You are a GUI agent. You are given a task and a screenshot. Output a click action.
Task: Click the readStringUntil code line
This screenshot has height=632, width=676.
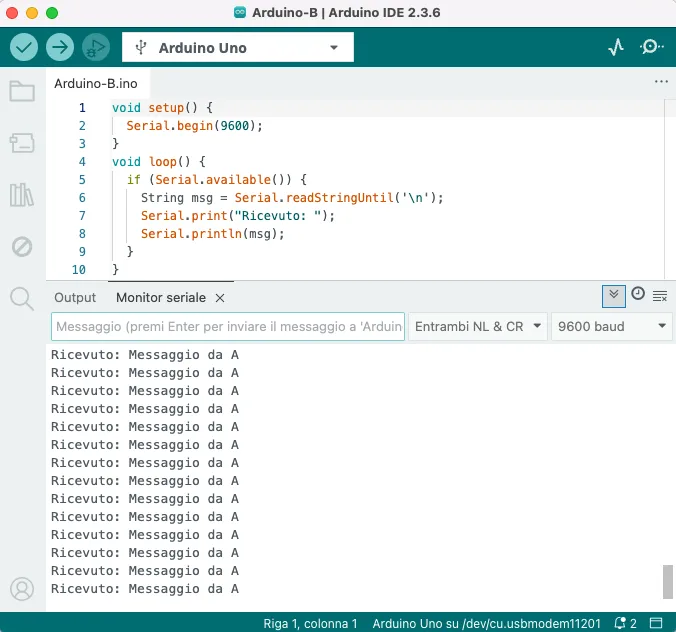click(292, 198)
